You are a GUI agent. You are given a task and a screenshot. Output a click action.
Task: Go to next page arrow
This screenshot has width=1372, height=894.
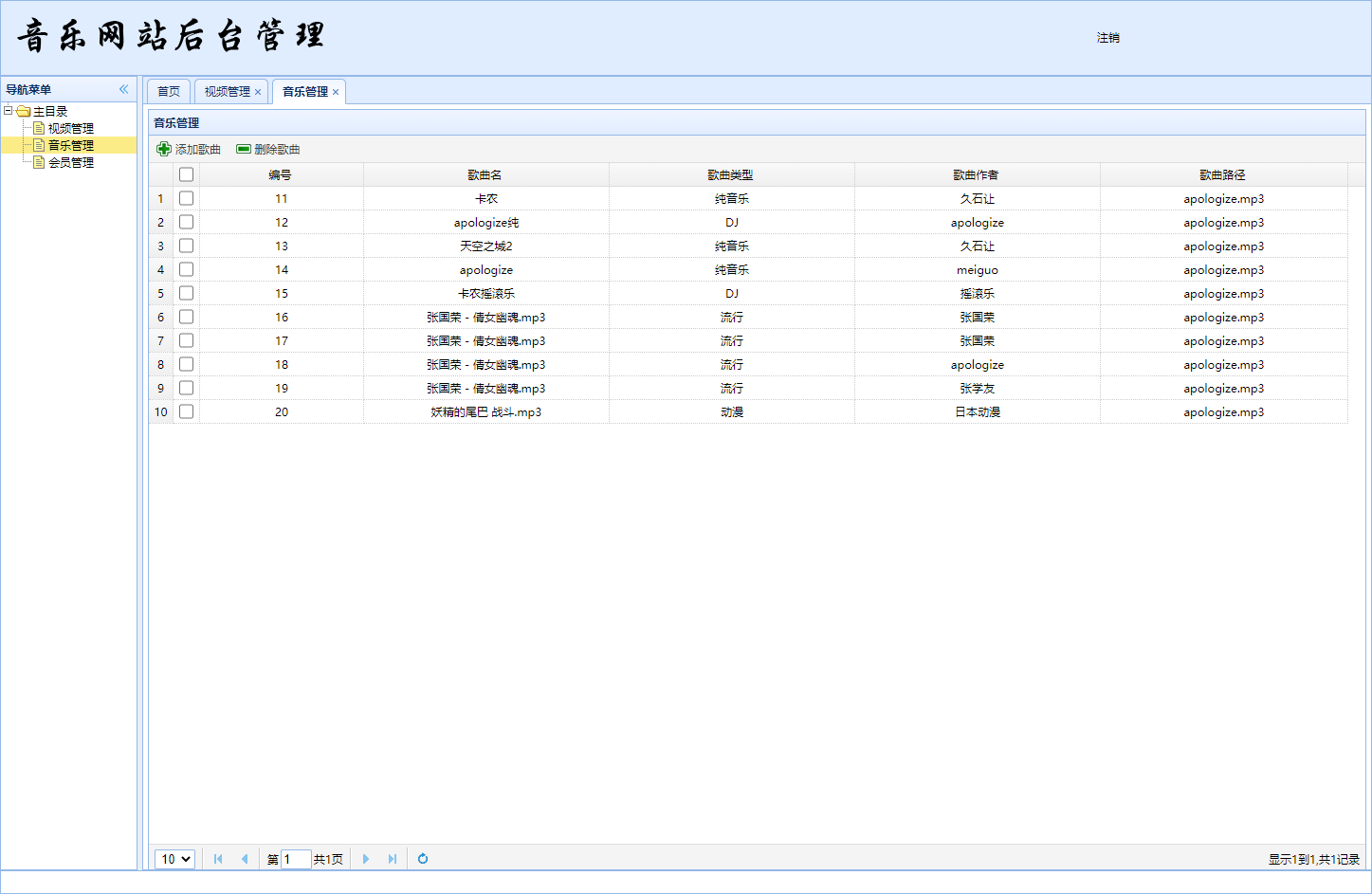(x=366, y=859)
